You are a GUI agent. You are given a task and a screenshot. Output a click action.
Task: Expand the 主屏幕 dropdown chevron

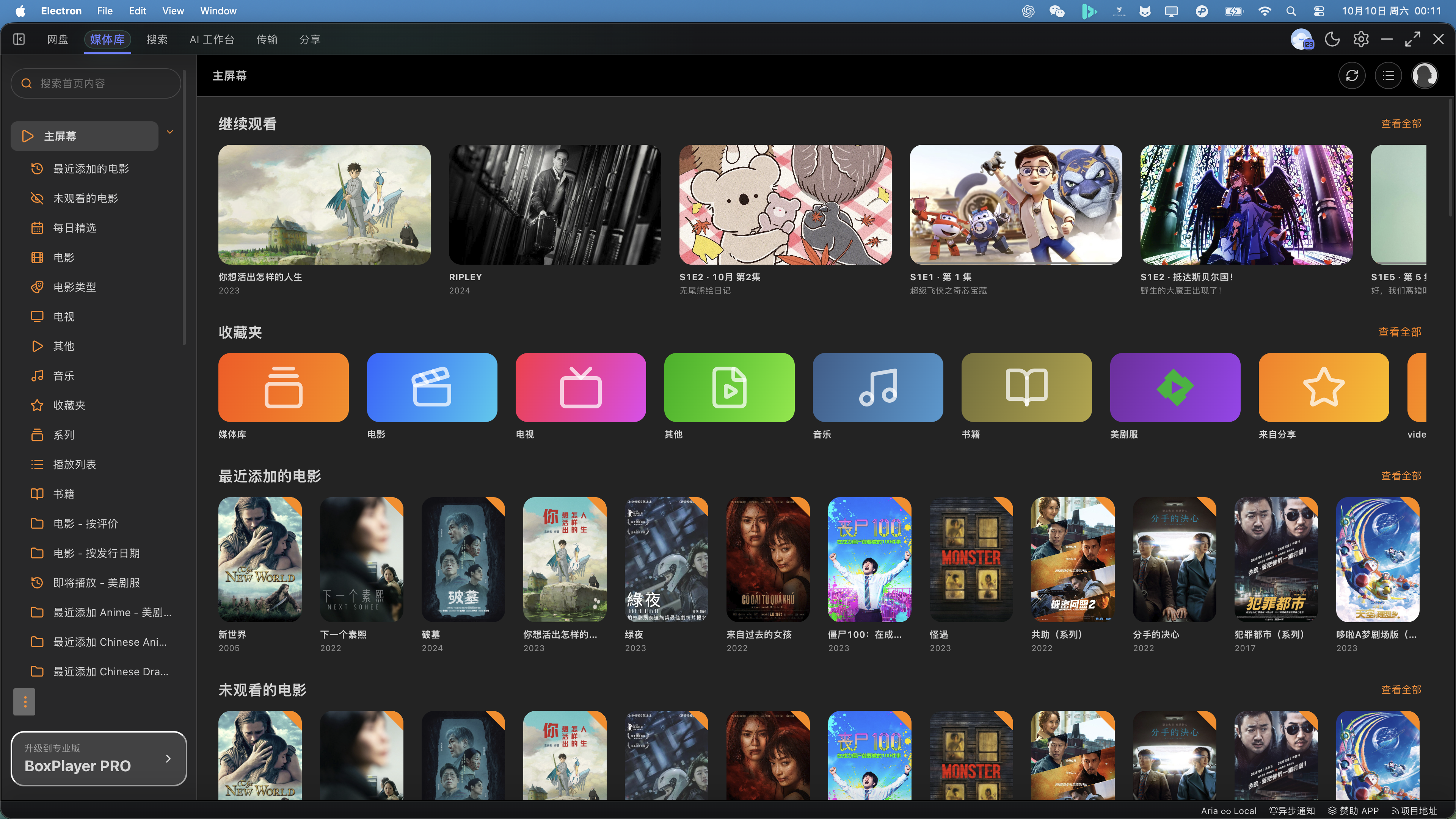(169, 132)
